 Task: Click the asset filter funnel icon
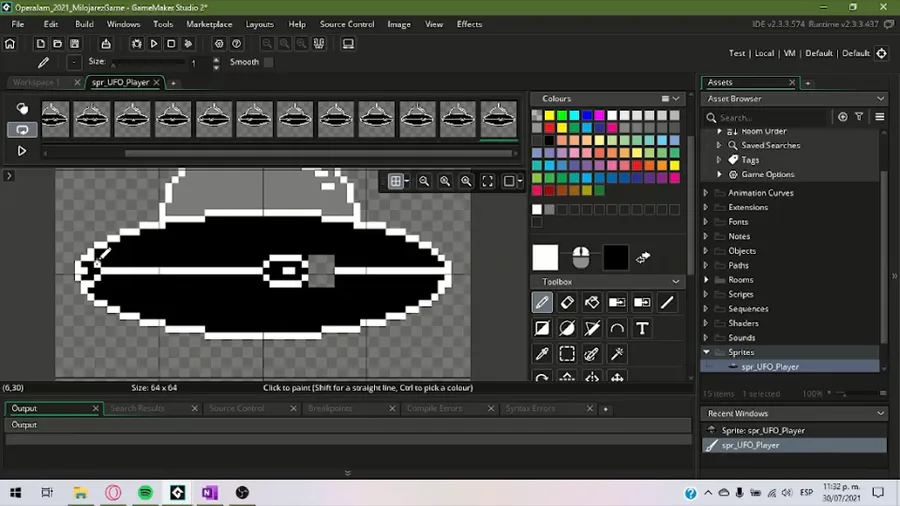tap(859, 117)
